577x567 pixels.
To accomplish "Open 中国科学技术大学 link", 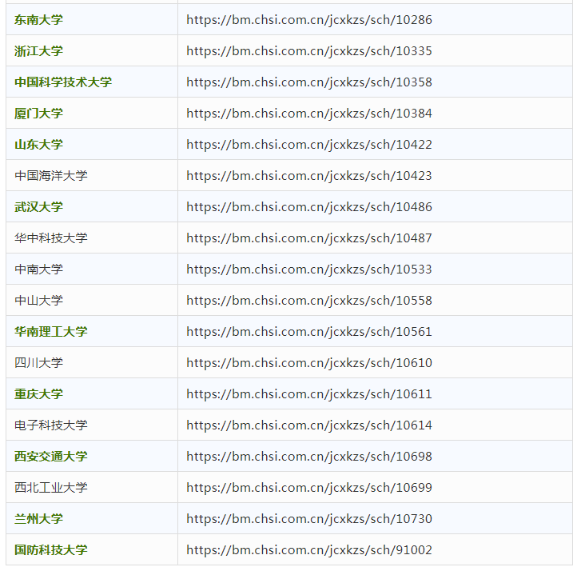I will [x=63, y=82].
